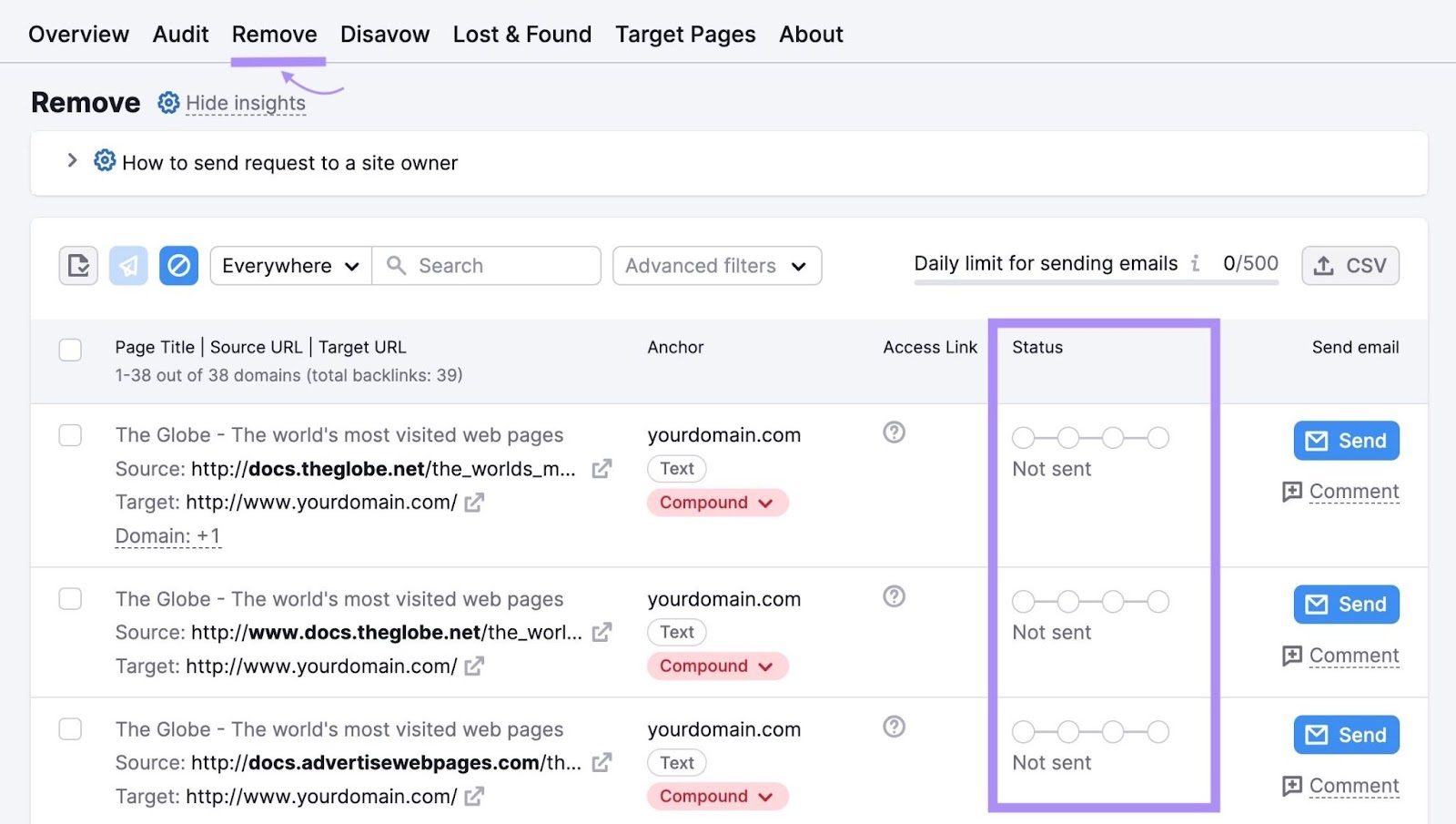Check the box for the first backlink row

tap(70, 435)
